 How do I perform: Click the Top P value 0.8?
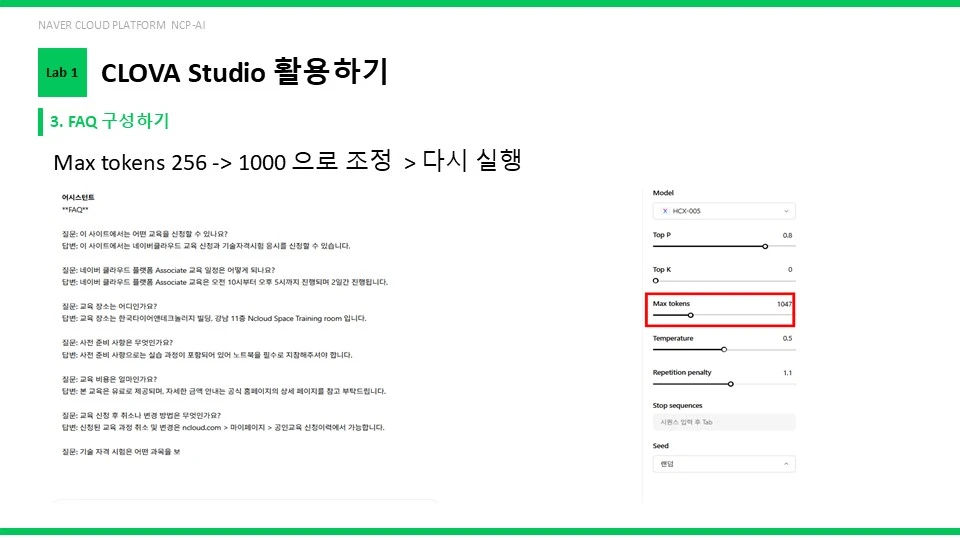(787, 235)
